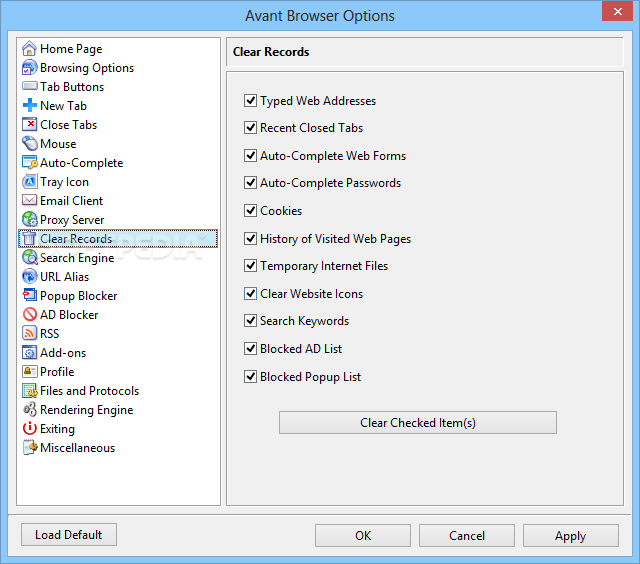The width and height of the screenshot is (640, 564).
Task: Uncheck Blocked Popup List checkbox
Action: click(x=250, y=376)
